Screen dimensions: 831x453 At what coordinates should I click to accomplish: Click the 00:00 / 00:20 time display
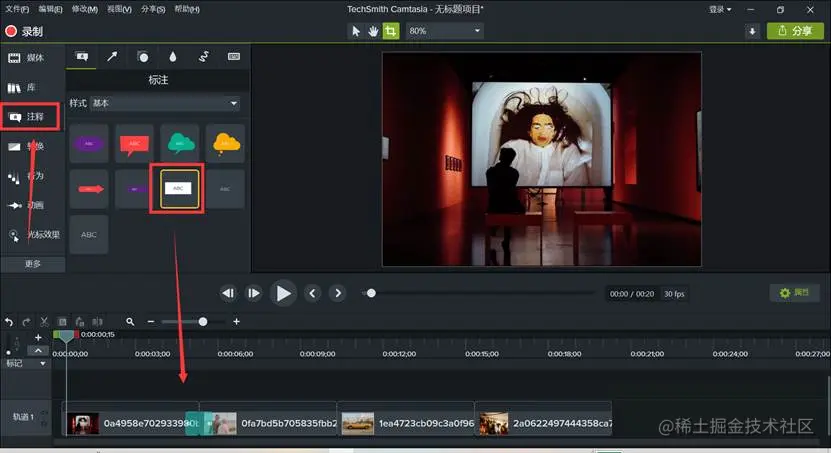coord(632,294)
